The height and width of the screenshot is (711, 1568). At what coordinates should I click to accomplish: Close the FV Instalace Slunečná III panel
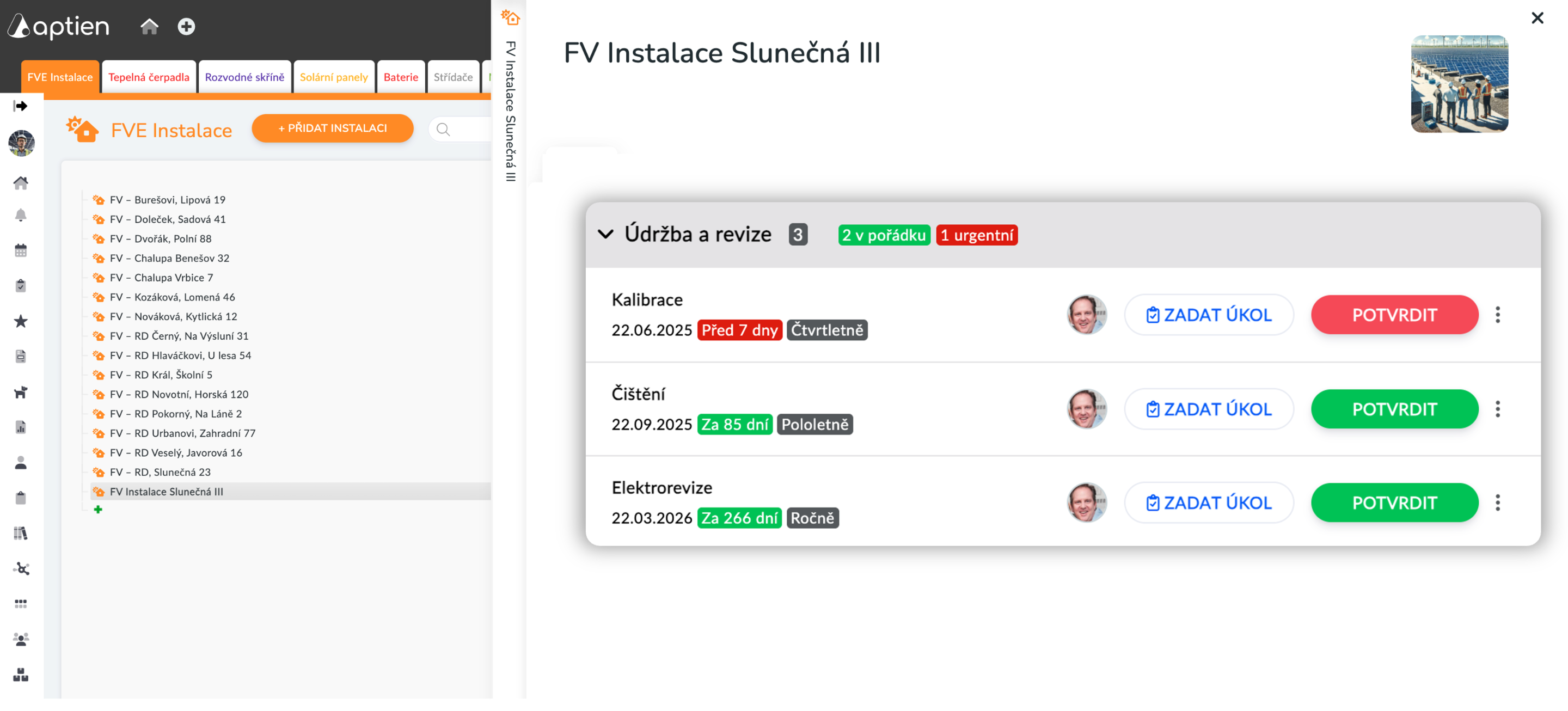1537,19
